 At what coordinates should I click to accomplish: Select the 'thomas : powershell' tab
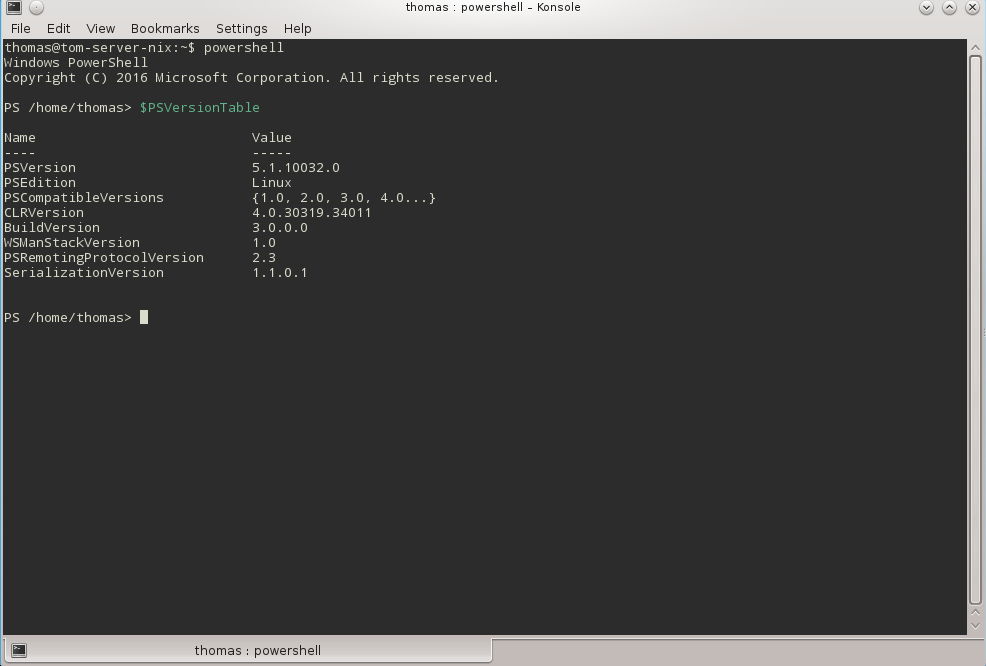click(248, 650)
